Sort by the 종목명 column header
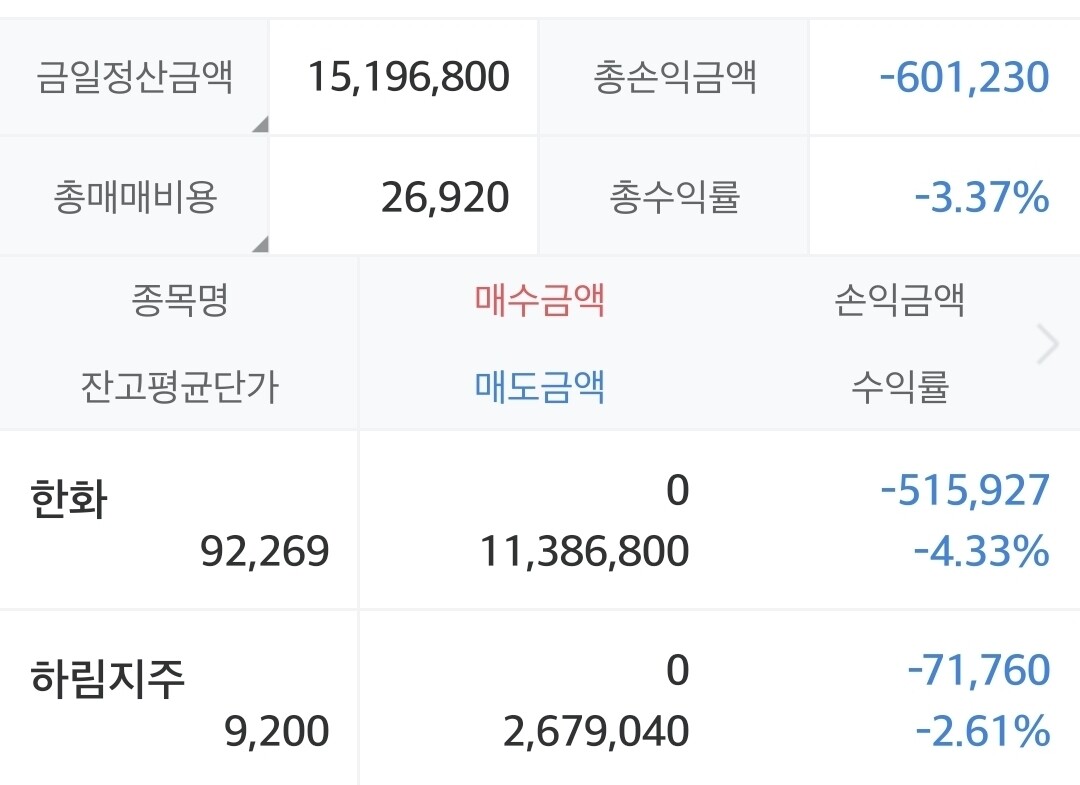 [x=180, y=299]
